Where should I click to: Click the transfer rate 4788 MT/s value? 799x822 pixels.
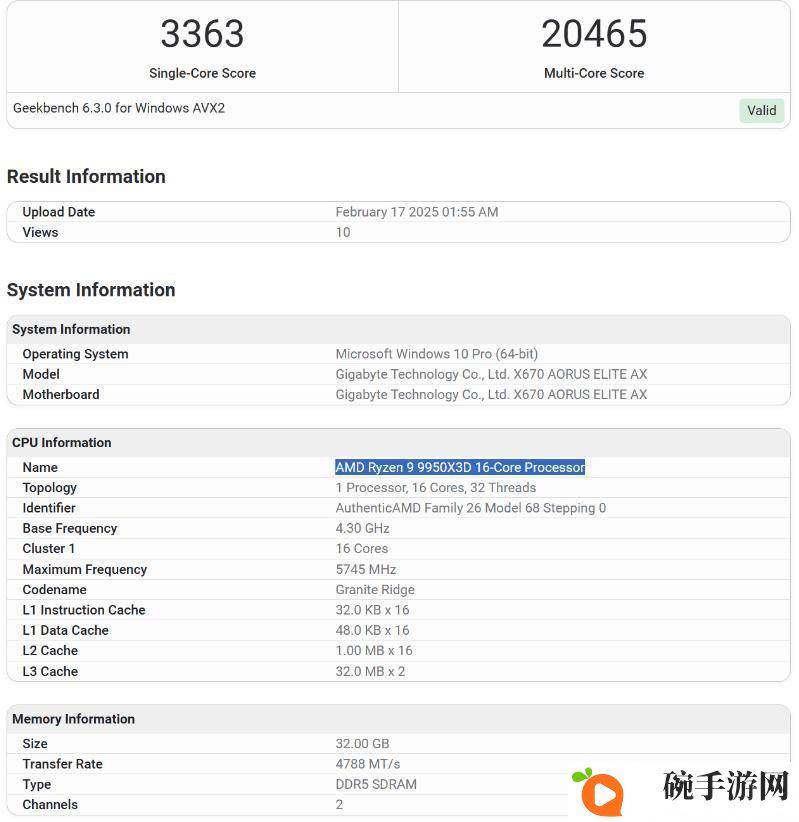[368, 764]
